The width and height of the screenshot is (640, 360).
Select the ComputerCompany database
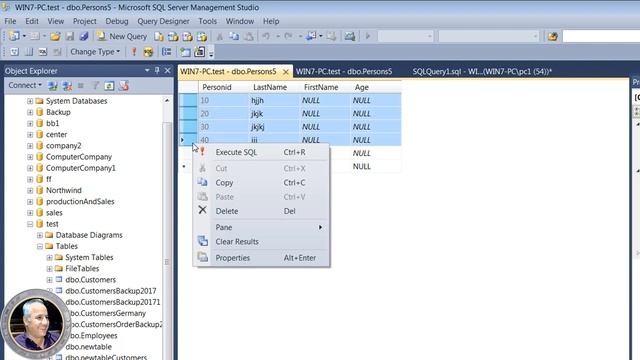pos(78,157)
